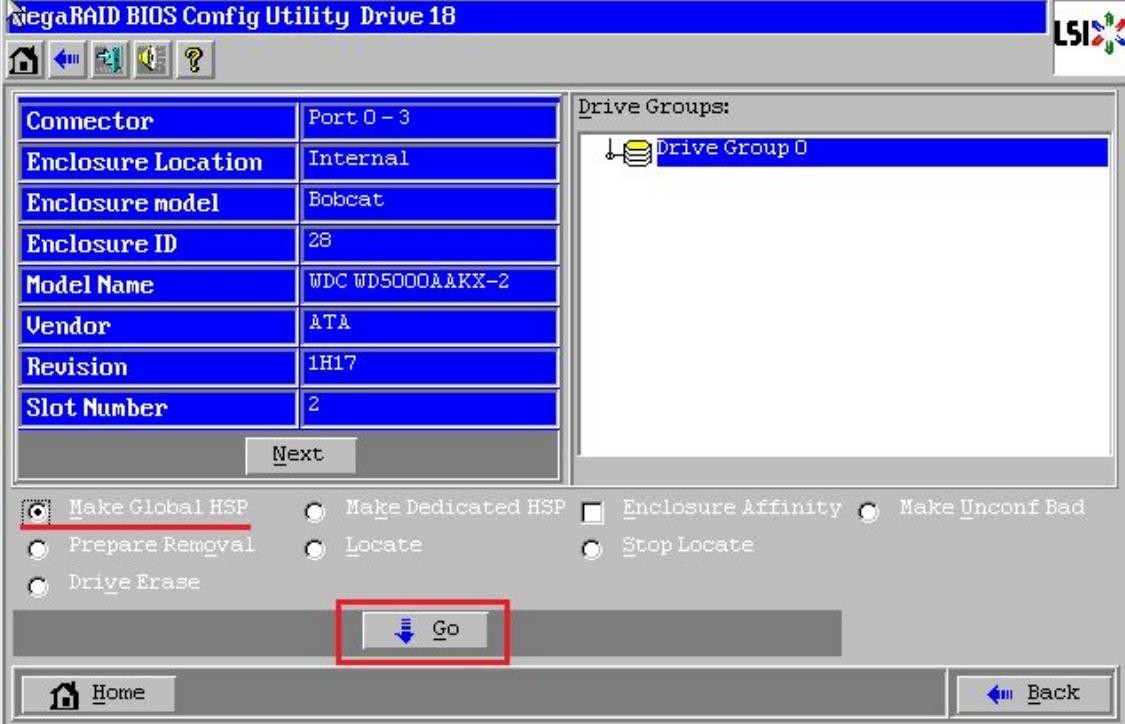
Task: Click the blue back arrow toolbar icon
Action: pyautogui.click(x=67, y=59)
